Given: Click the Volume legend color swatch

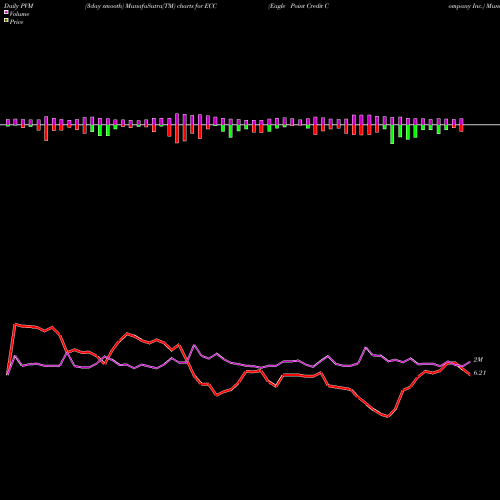Looking at the screenshot, I should (x=6, y=13).
